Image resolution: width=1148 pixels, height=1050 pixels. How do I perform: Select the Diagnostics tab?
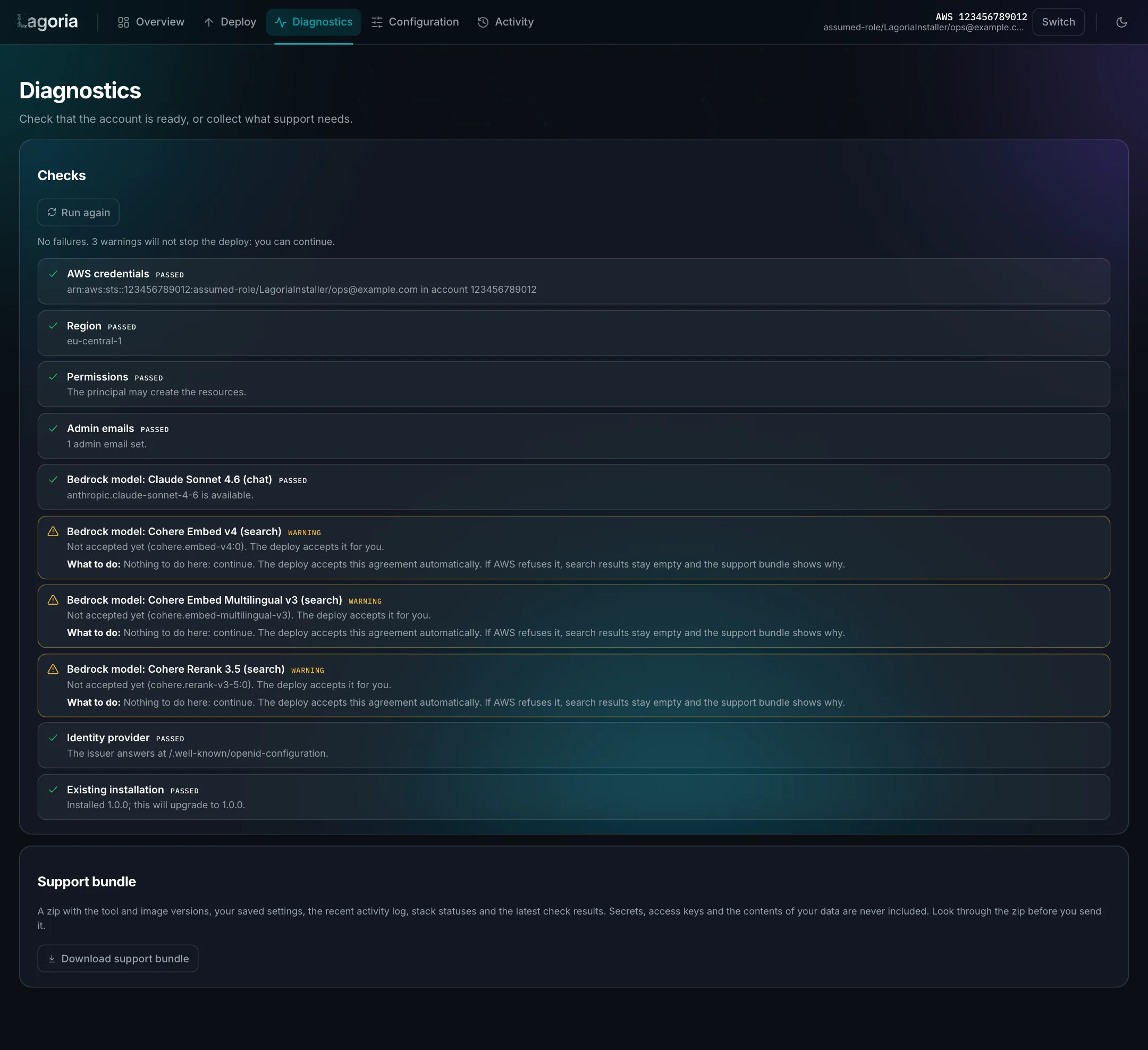[314, 22]
